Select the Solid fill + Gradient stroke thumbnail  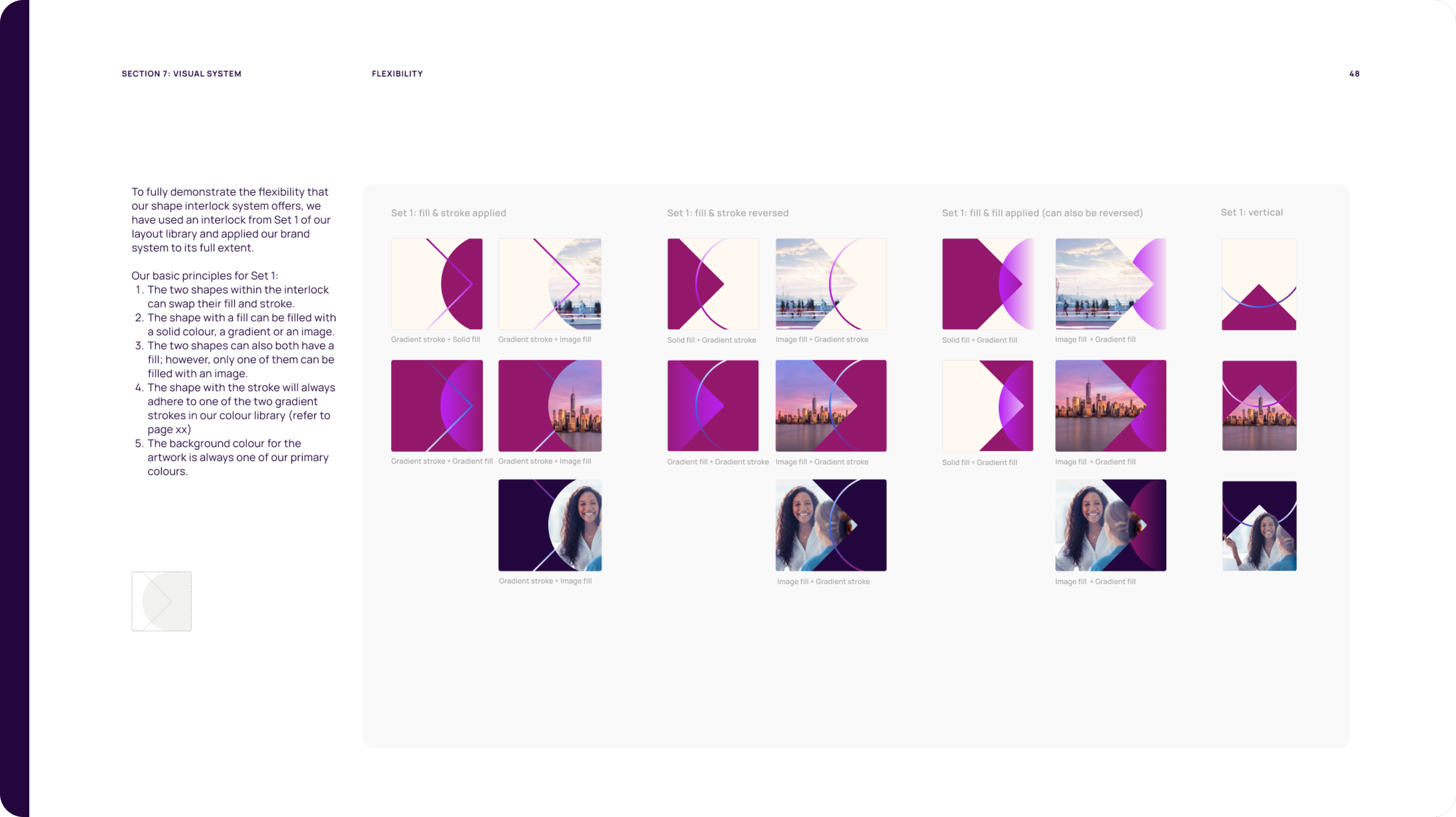click(x=712, y=284)
